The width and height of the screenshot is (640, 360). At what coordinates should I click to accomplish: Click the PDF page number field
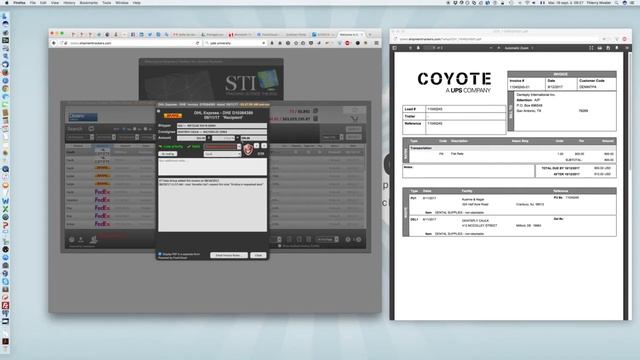tap(429, 48)
